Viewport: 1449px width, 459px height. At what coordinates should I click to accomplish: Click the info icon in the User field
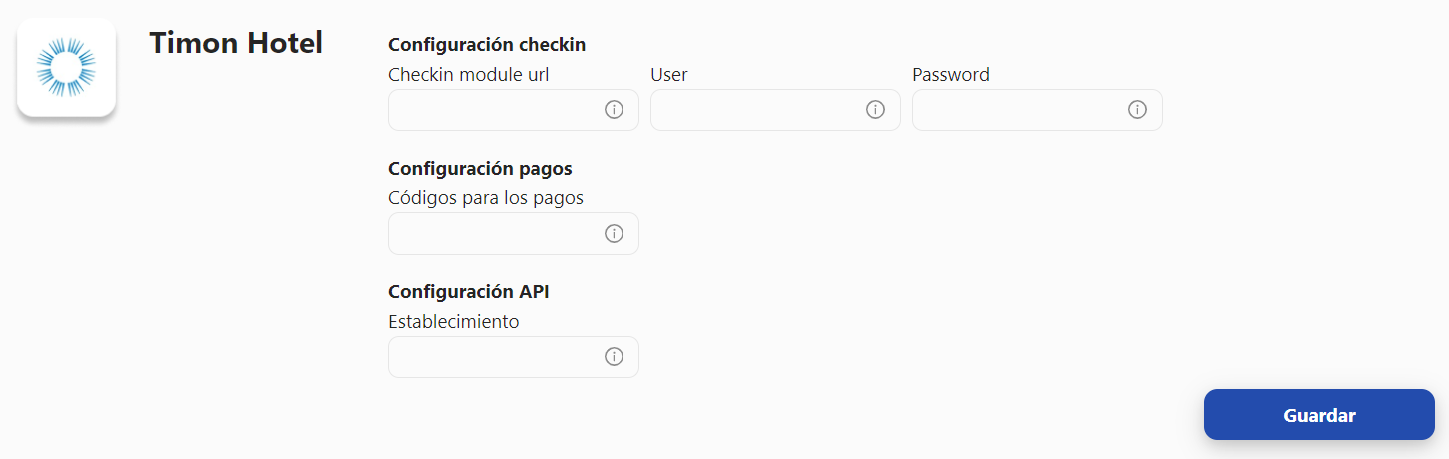[x=876, y=110]
